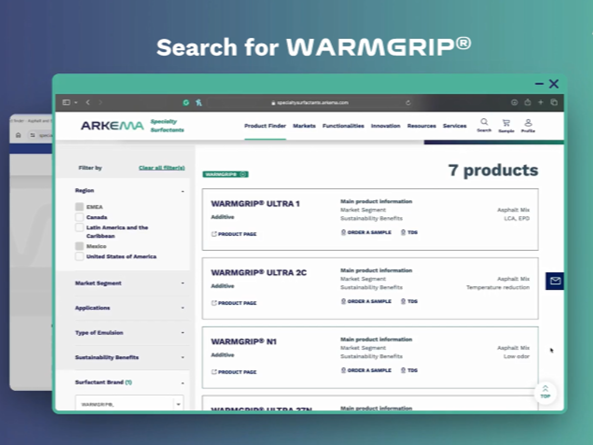Image resolution: width=593 pixels, height=445 pixels.
Task: Close the teal framed window with X
Action: click(x=554, y=84)
